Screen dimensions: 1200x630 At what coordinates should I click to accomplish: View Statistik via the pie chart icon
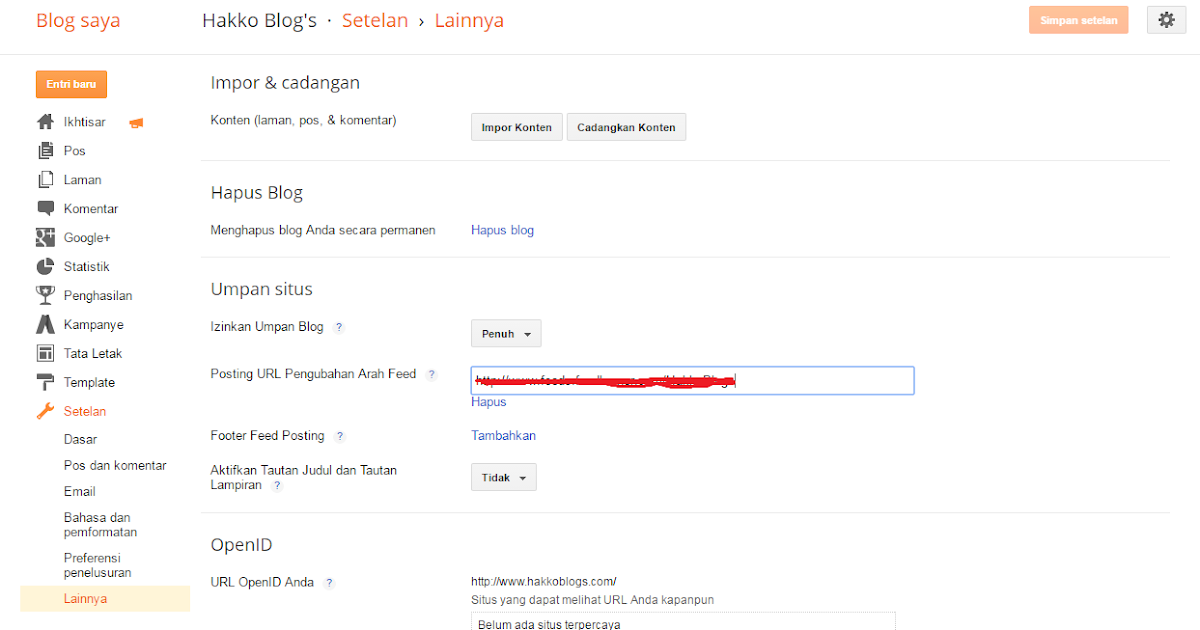coord(46,266)
